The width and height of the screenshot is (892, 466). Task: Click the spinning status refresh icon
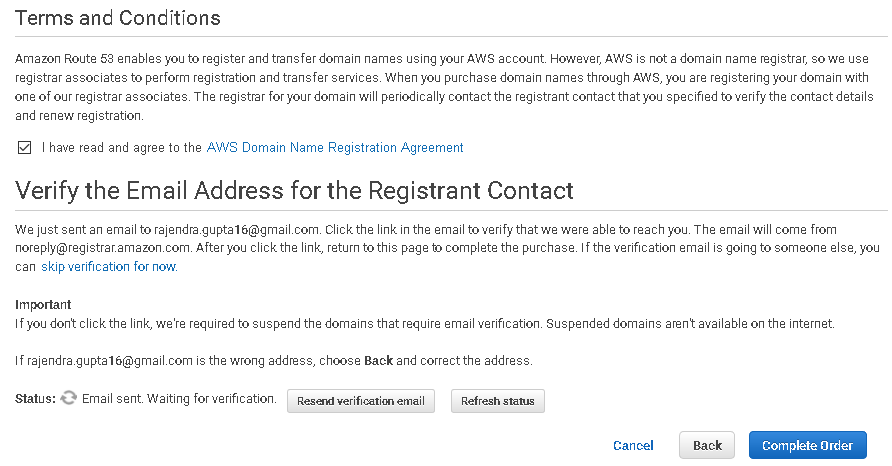point(69,399)
